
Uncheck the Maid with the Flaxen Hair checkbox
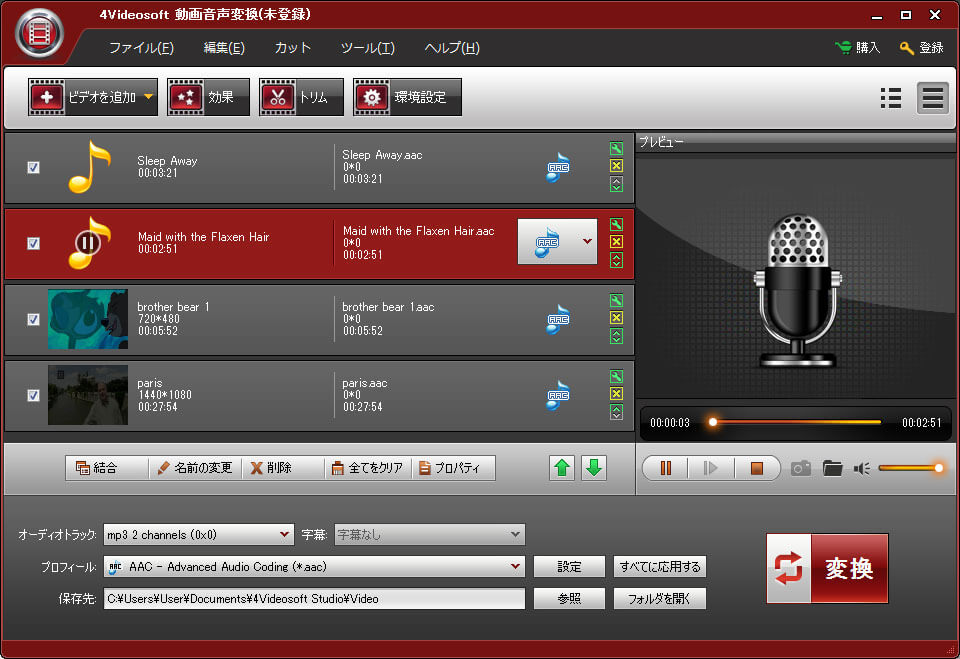[34, 243]
